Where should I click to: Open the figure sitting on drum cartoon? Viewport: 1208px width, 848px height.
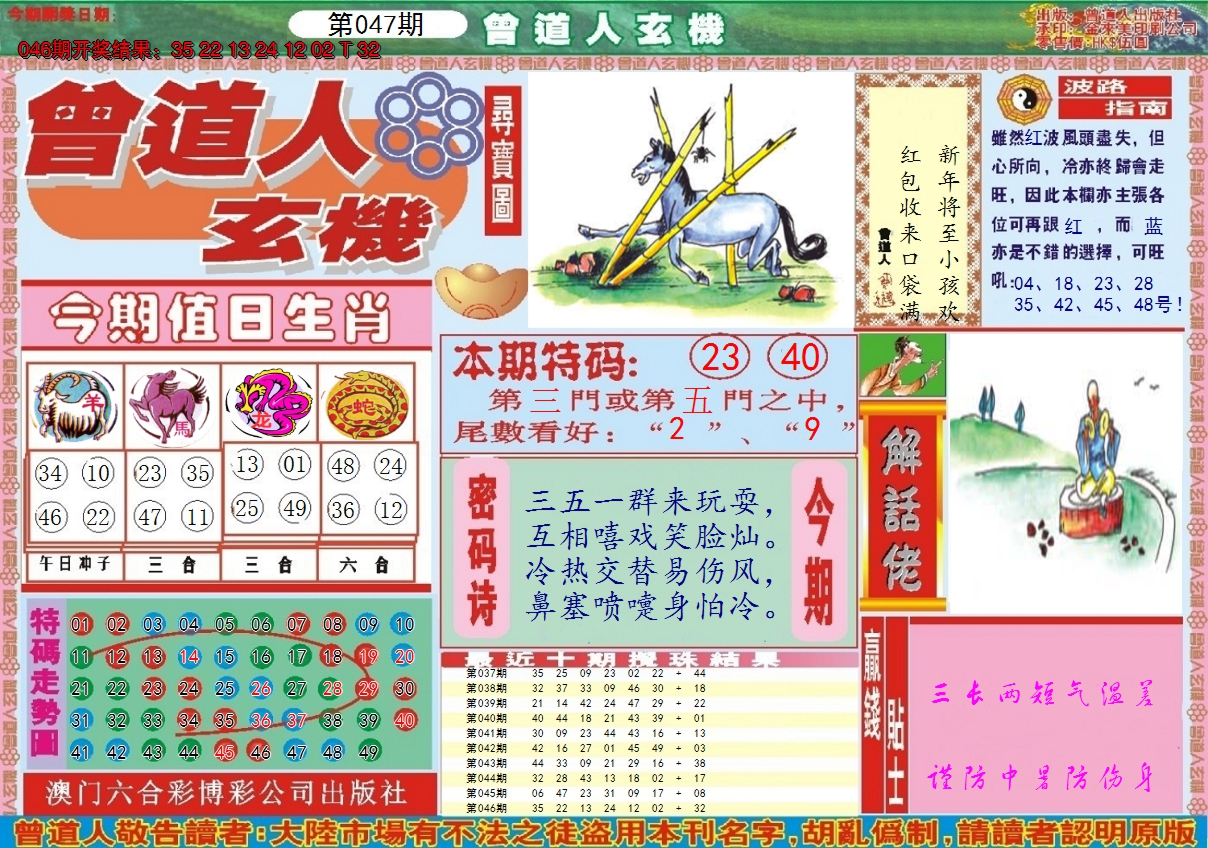1065,473
